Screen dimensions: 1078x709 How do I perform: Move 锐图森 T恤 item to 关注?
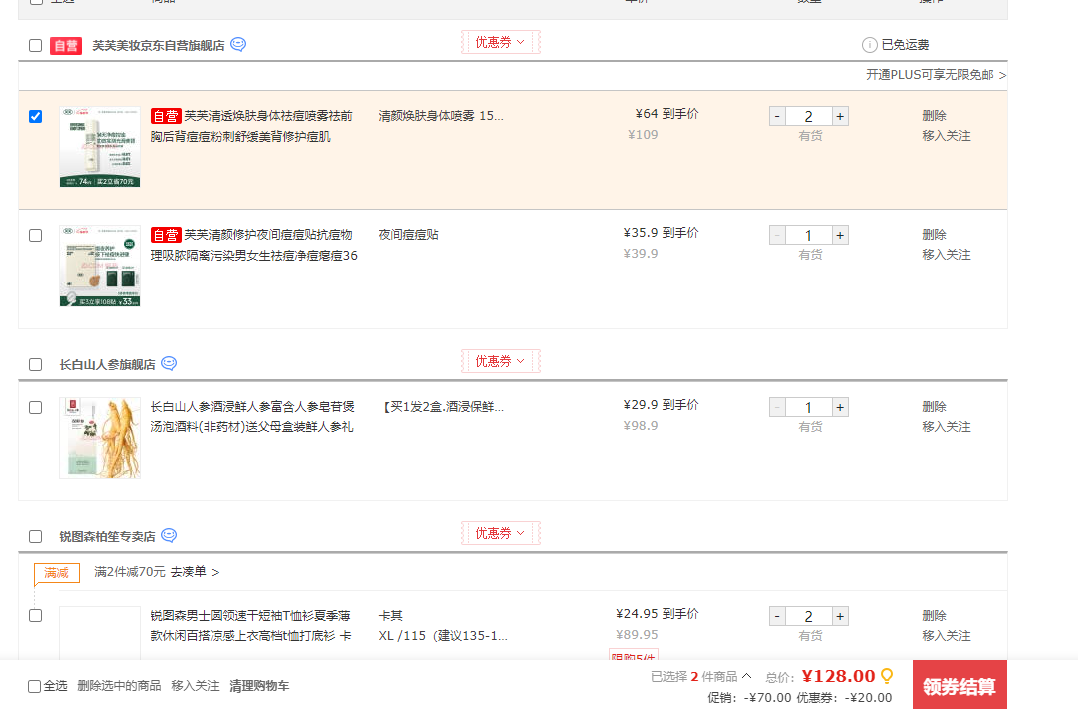(x=946, y=636)
